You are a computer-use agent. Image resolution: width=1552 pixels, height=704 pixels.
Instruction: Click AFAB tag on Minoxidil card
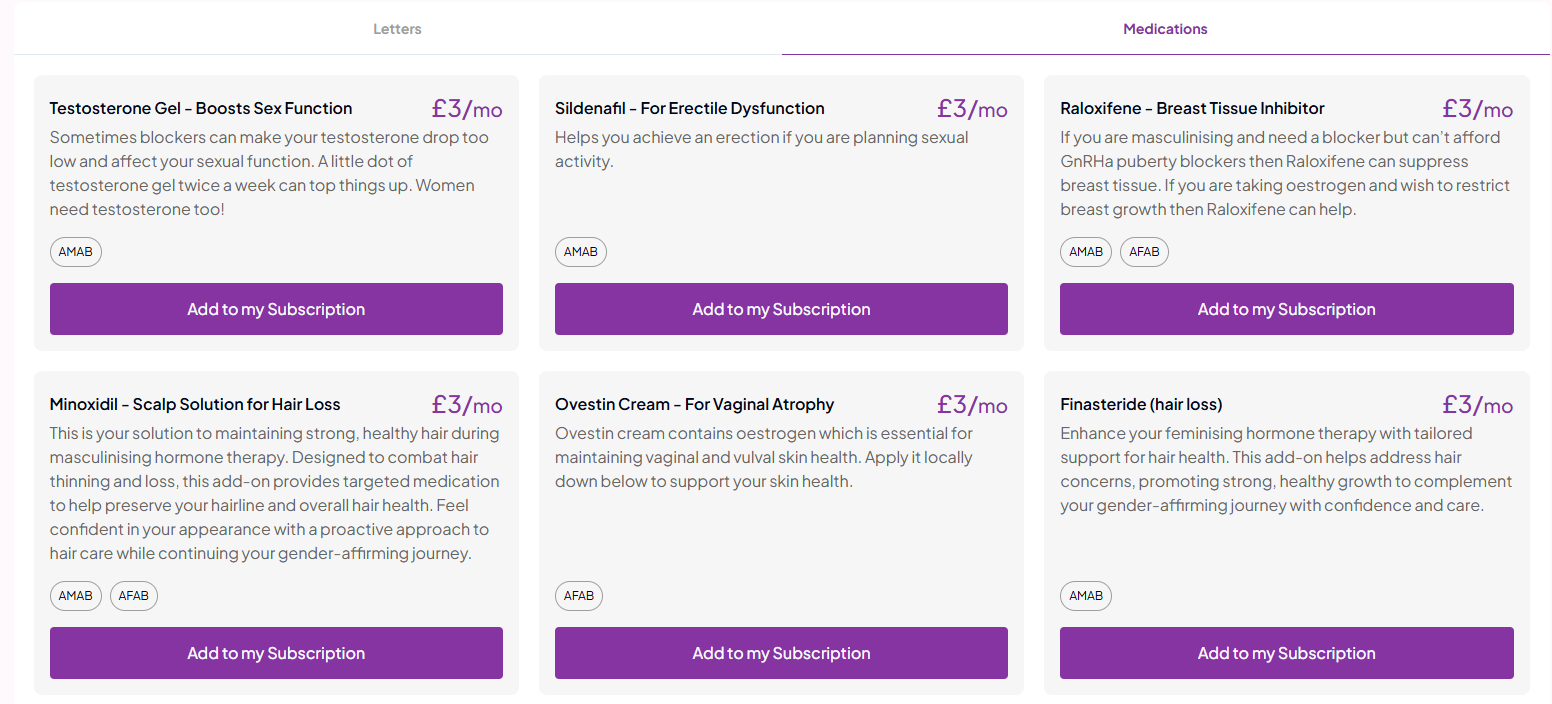tap(134, 596)
